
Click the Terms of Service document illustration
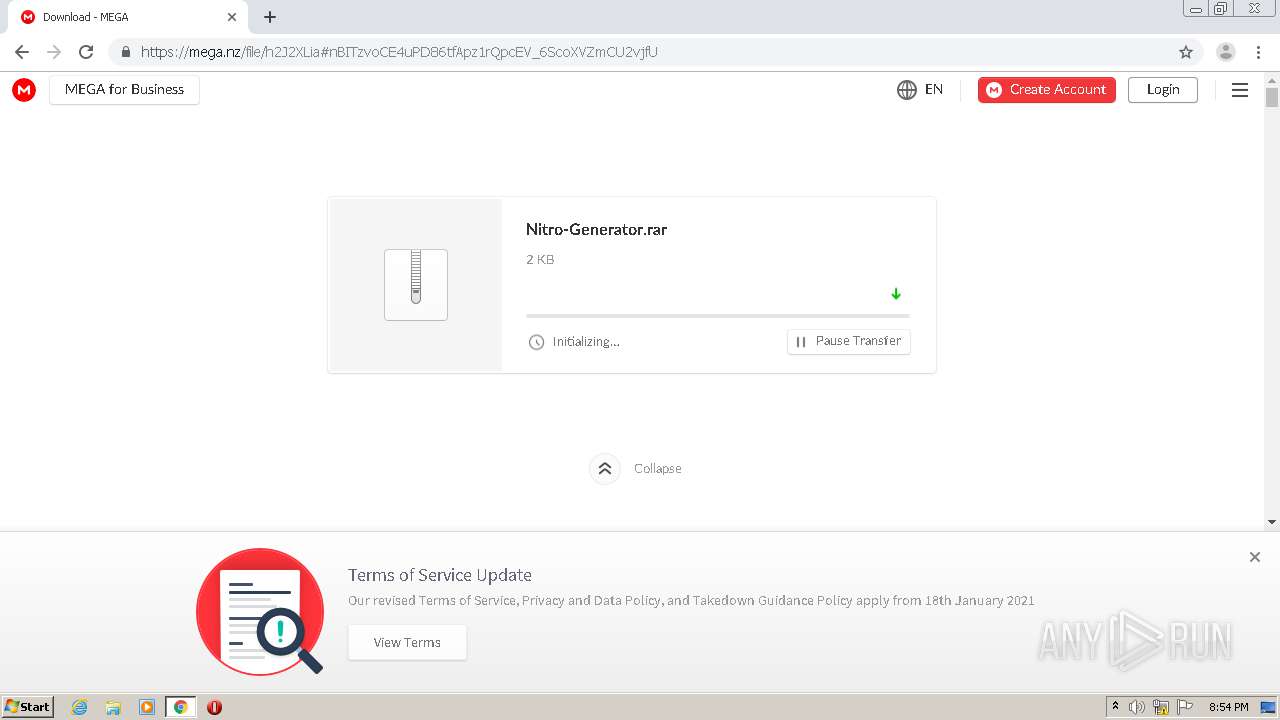pyautogui.click(x=260, y=611)
